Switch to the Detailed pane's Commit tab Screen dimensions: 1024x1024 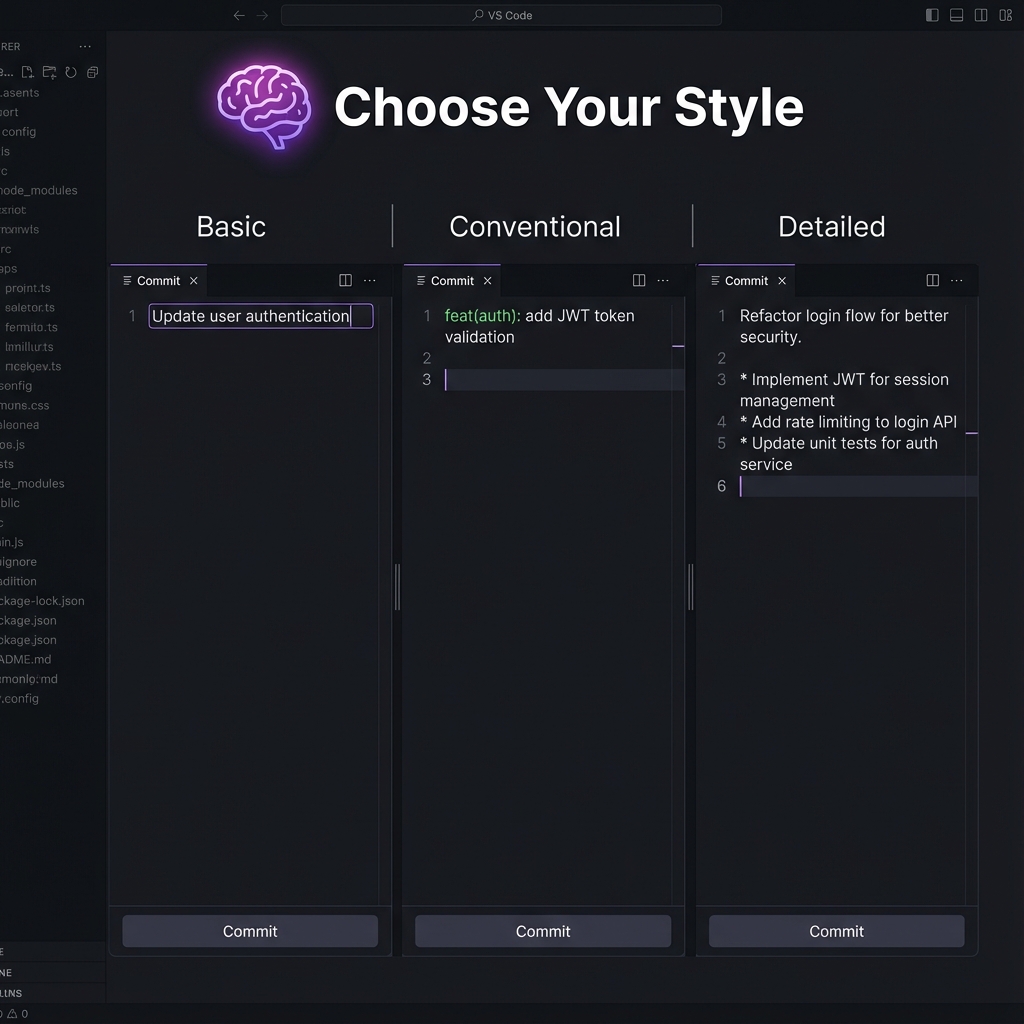[x=746, y=281]
